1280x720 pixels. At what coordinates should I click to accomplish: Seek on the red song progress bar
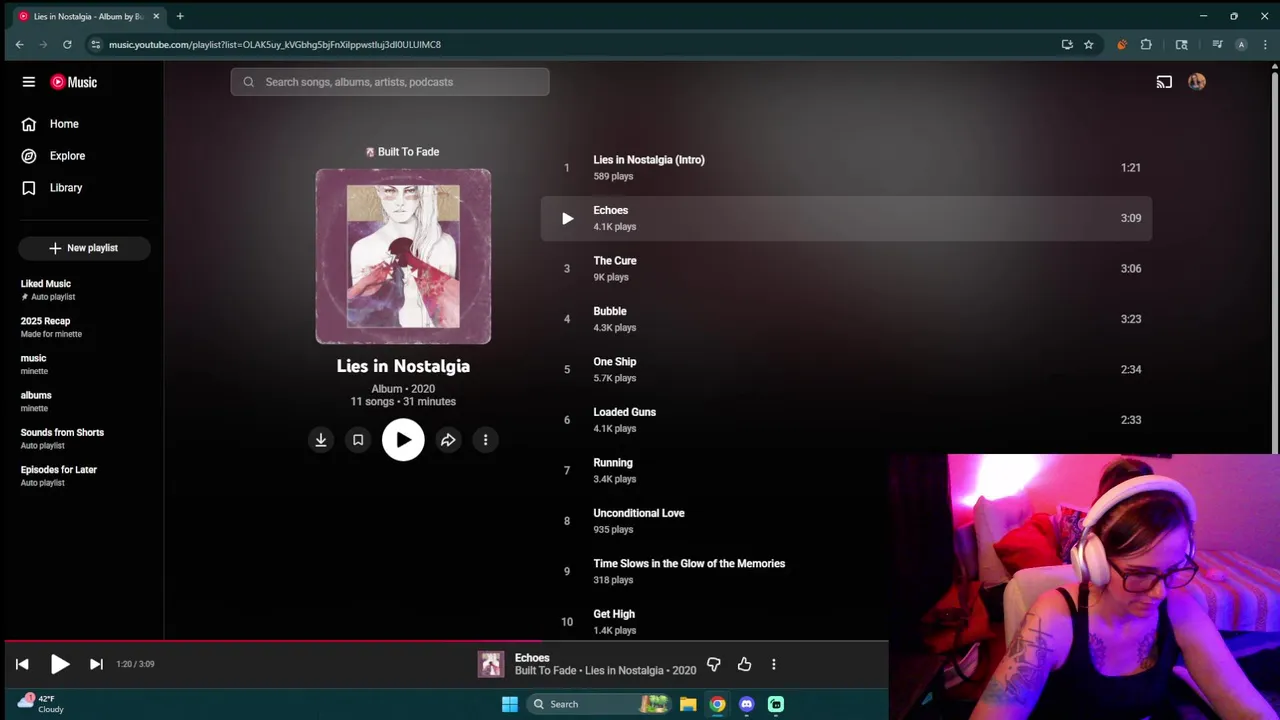pyautogui.click(x=444, y=641)
